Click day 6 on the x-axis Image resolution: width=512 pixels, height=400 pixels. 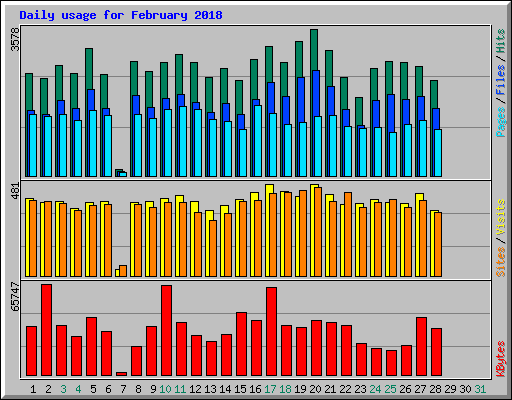108,389
